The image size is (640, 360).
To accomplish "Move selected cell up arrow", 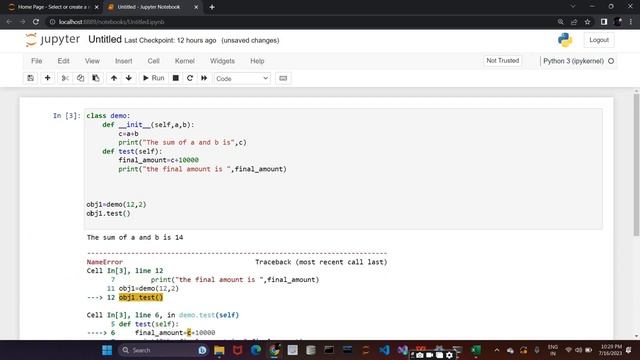I will pos(114,78).
